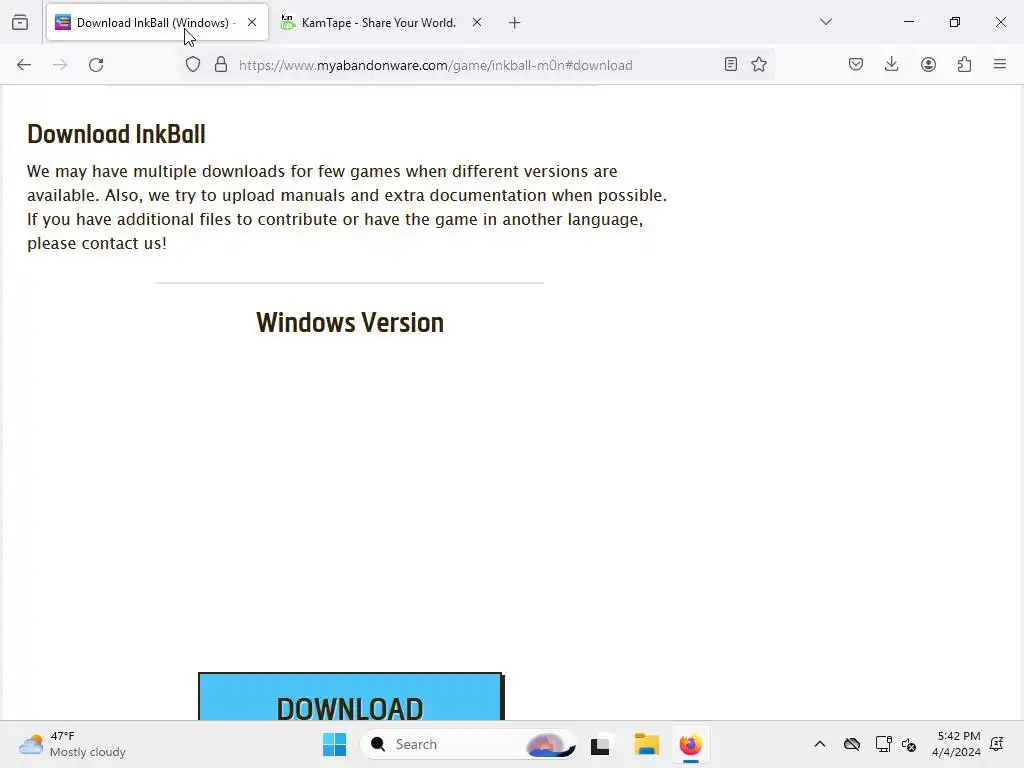Viewport: 1024px width, 768px height.
Task: Open Firefox account menu
Action: (928, 64)
